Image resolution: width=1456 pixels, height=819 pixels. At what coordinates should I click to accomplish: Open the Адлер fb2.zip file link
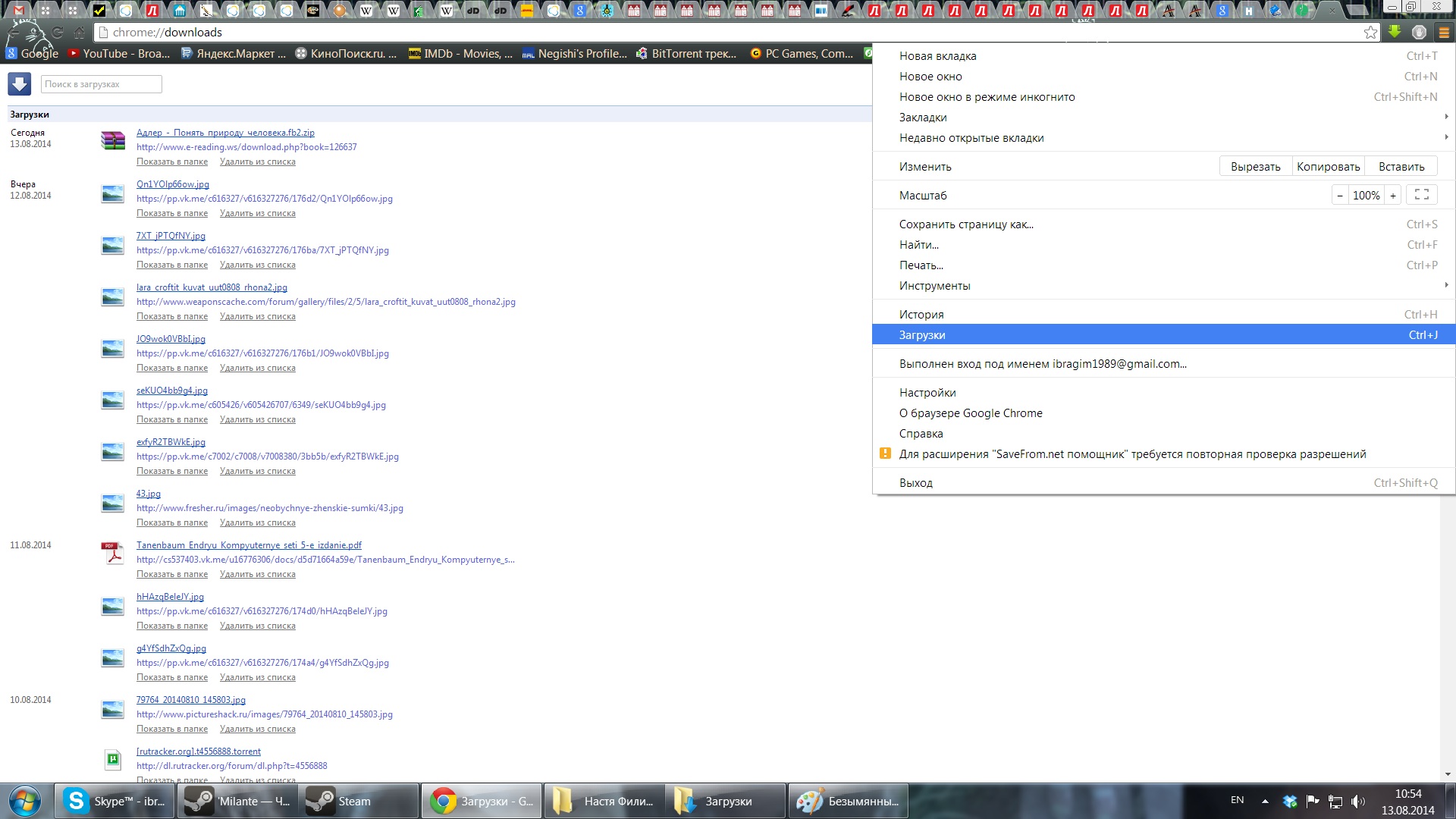pos(225,133)
